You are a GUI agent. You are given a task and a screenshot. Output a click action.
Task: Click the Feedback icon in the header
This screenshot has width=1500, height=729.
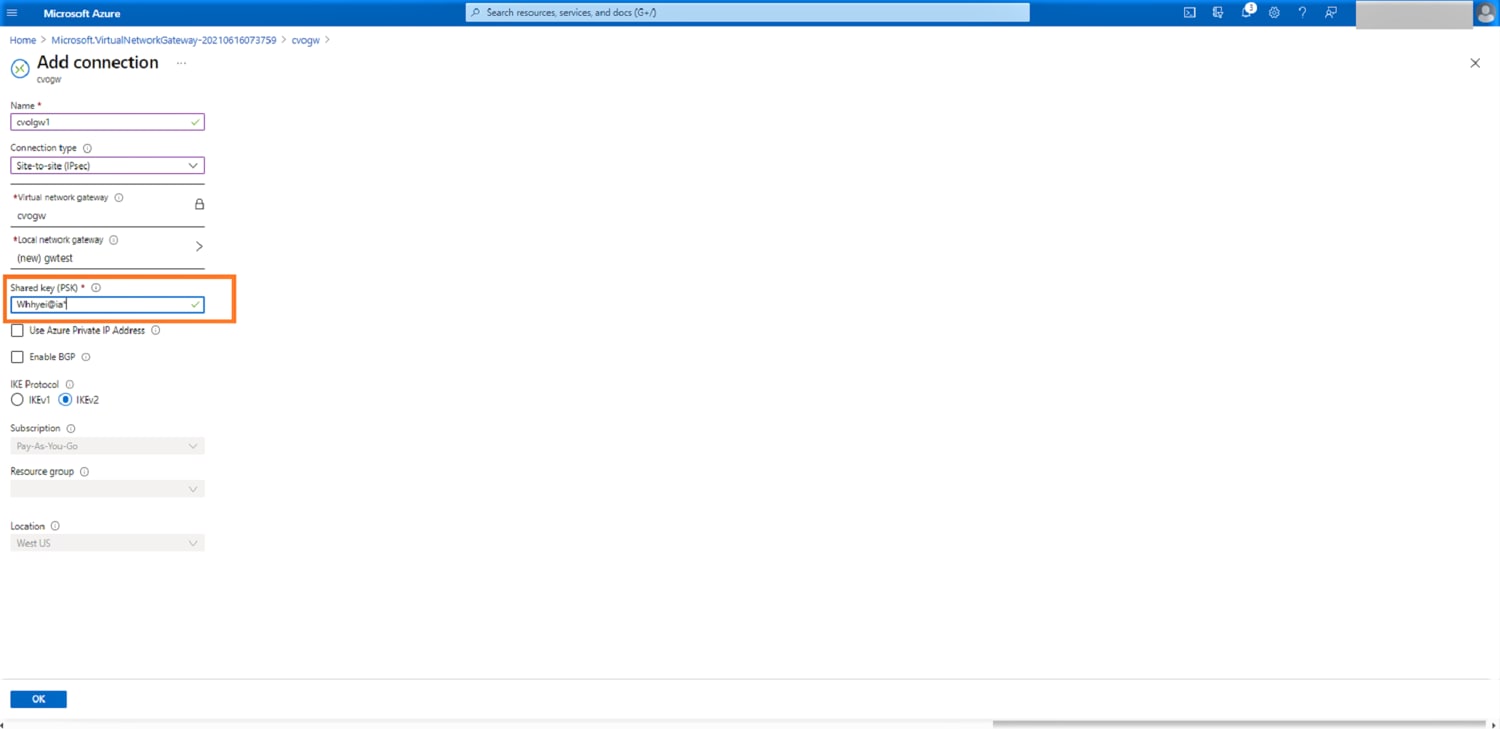pos(1330,13)
